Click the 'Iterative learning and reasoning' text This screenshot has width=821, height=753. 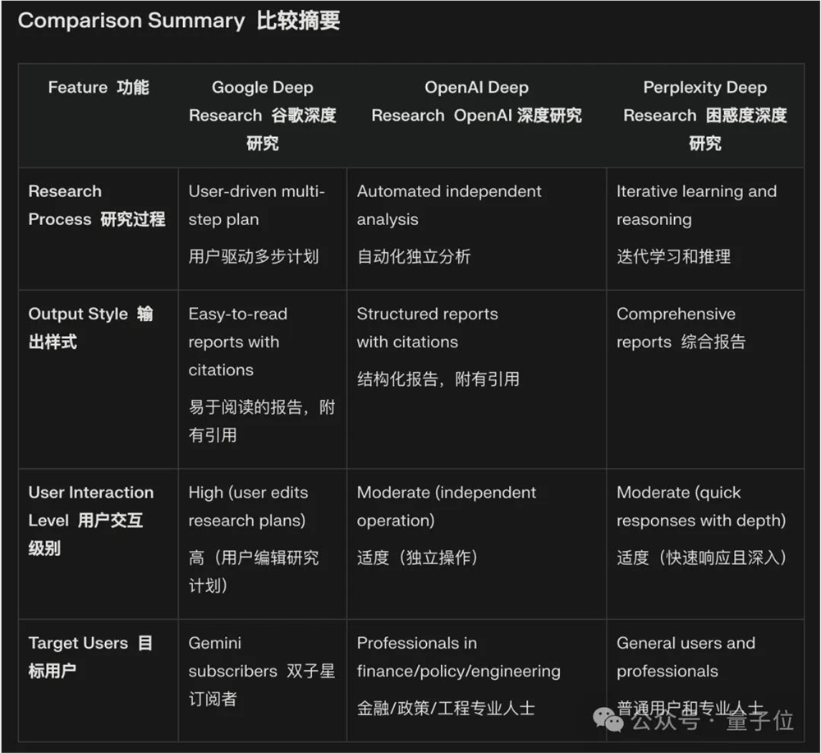696,205
